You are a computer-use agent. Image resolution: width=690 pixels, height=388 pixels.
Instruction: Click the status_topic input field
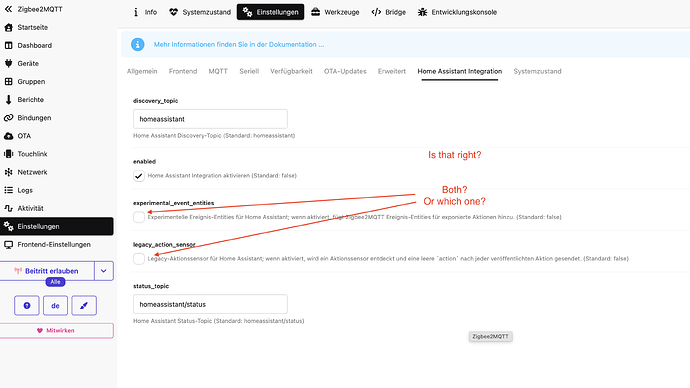click(210, 304)
